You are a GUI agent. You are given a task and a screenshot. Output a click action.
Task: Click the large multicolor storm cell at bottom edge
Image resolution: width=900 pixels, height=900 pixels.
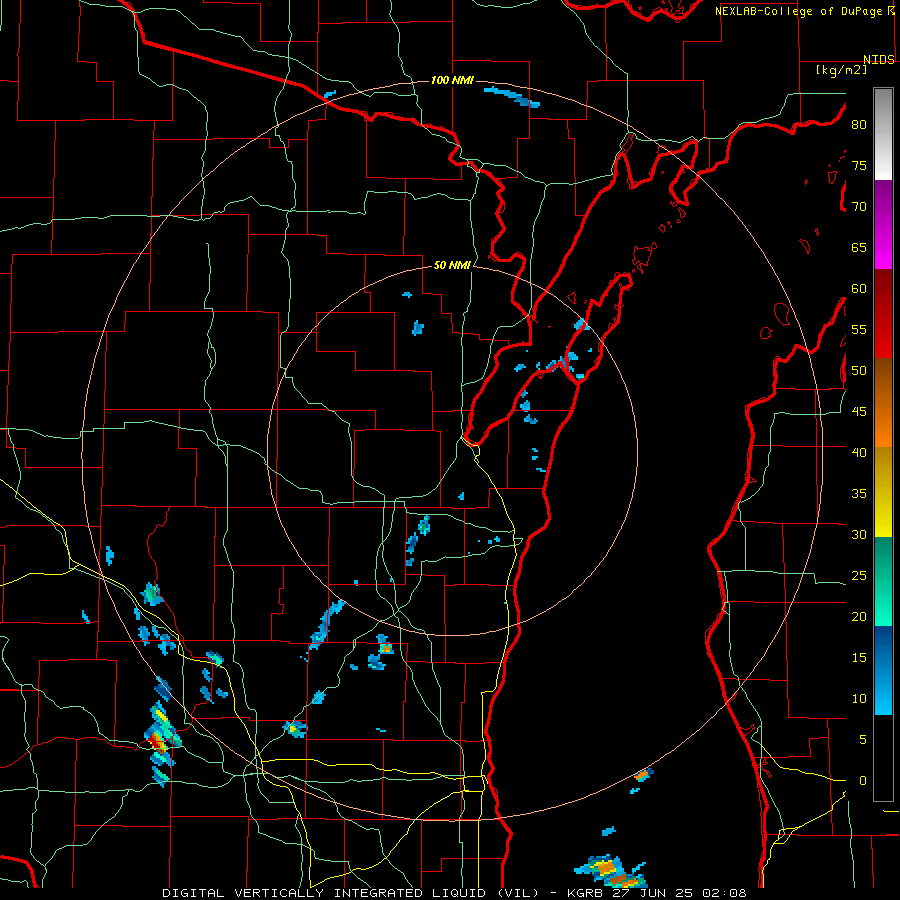point(611,871)
